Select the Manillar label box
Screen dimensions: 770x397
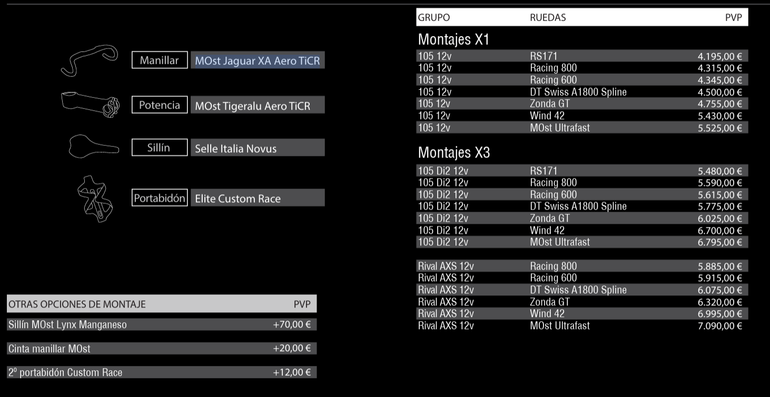point(160,60)
